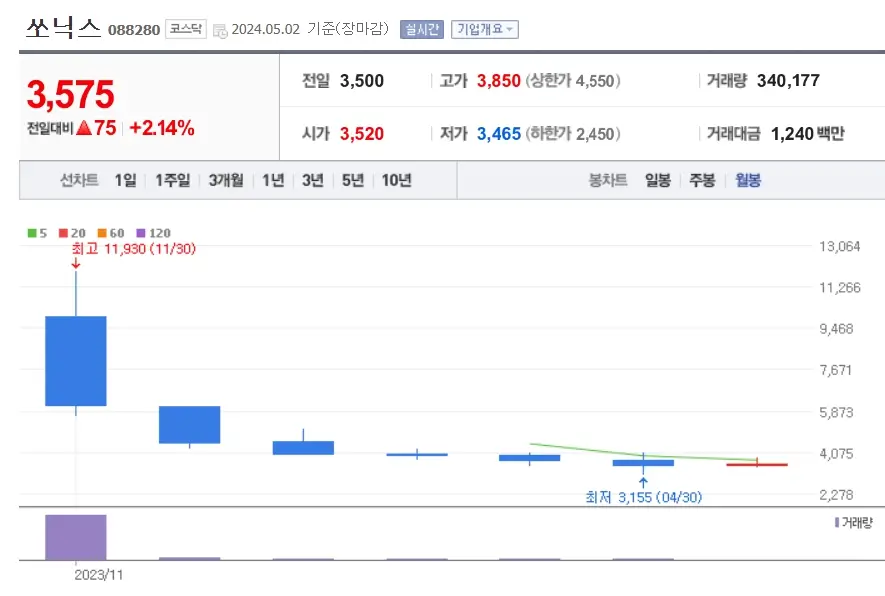Select the 월봉 monthly chart tab
This screenshot has height=596, width=885.
coord(746,180)
